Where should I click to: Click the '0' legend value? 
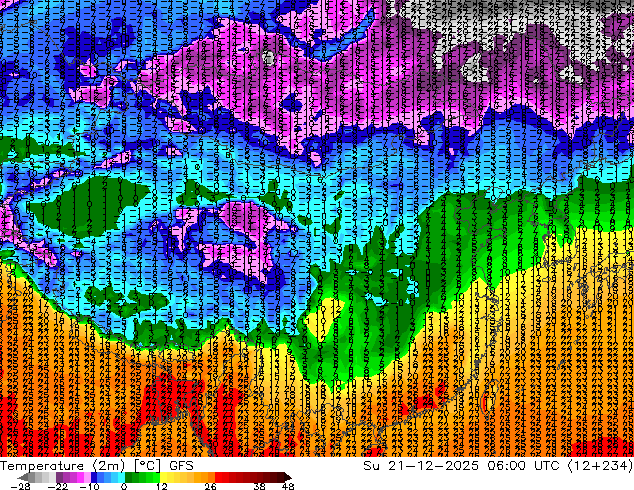[124, 486]
